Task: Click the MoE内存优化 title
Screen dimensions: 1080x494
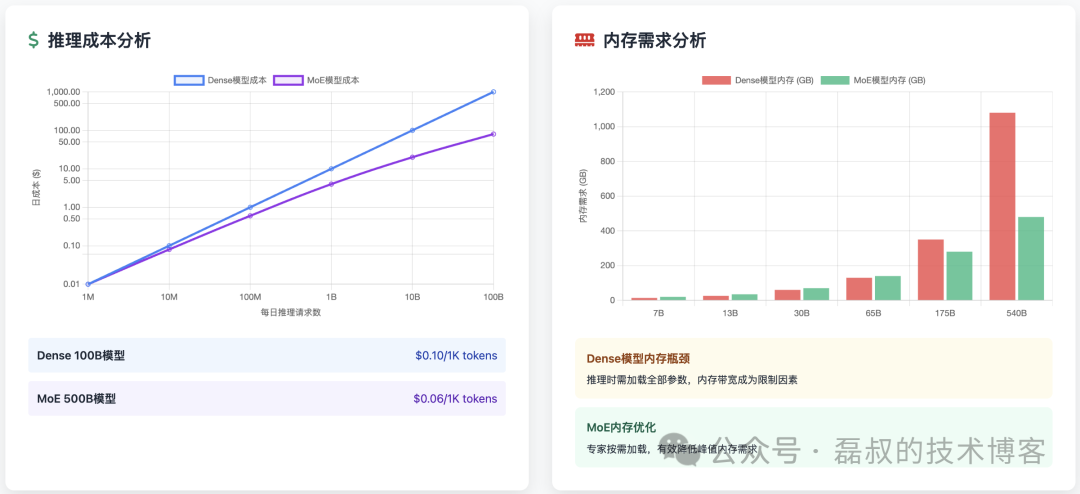Action: tap(621, 427)
